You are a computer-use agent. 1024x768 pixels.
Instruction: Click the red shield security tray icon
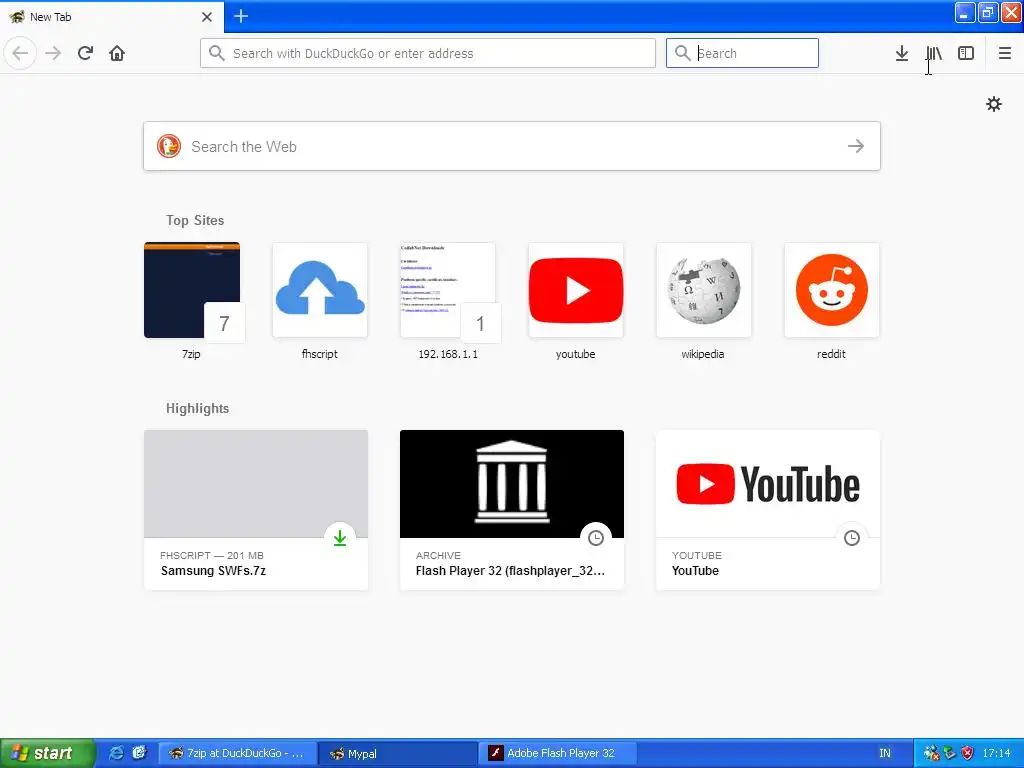(x=967, y=753)
